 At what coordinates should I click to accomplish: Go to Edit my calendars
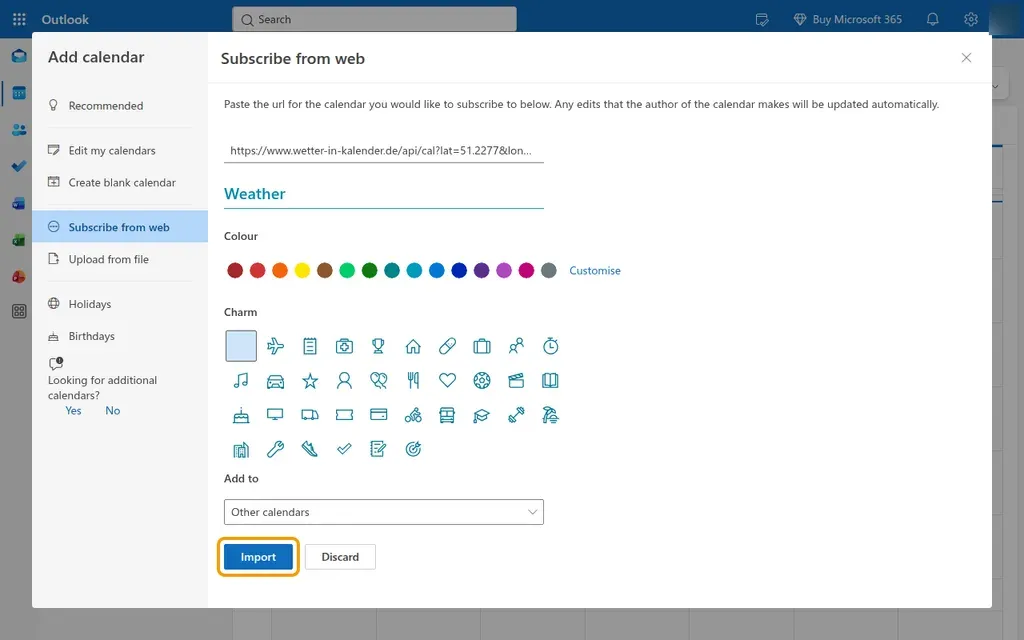120,150
